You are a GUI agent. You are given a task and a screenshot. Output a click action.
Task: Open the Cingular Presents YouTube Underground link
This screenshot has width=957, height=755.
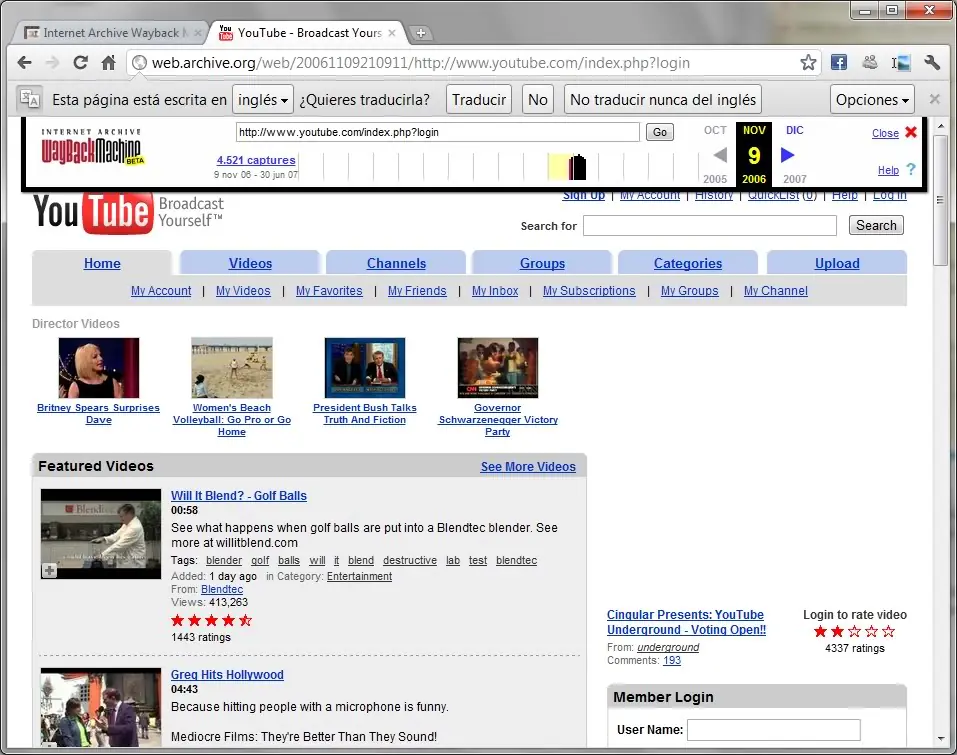pyautogui.click(x=686, y=622)
